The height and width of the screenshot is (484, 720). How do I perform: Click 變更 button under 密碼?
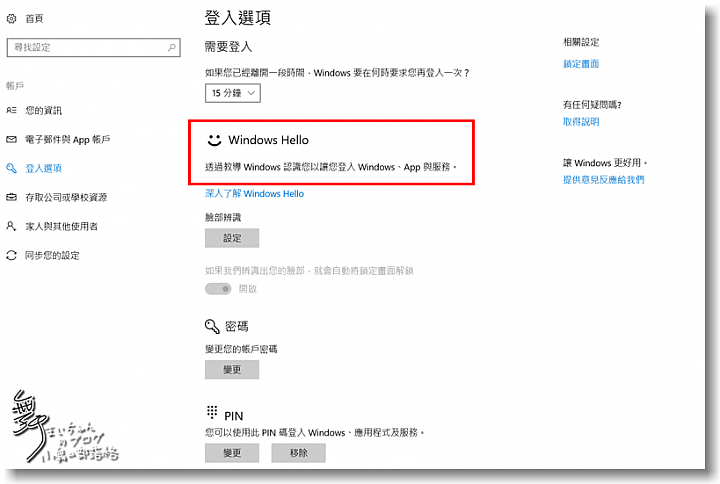[232, 369]
